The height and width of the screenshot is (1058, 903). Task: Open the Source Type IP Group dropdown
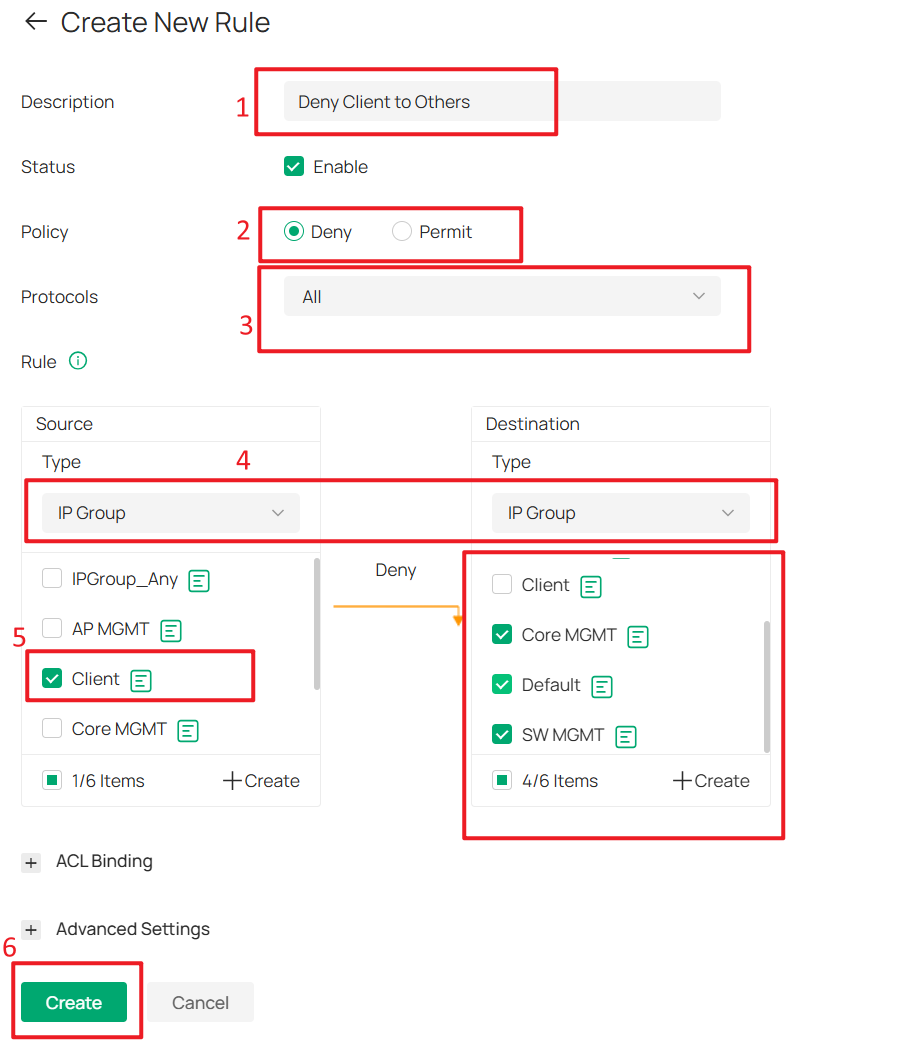(x=171, y=513)
